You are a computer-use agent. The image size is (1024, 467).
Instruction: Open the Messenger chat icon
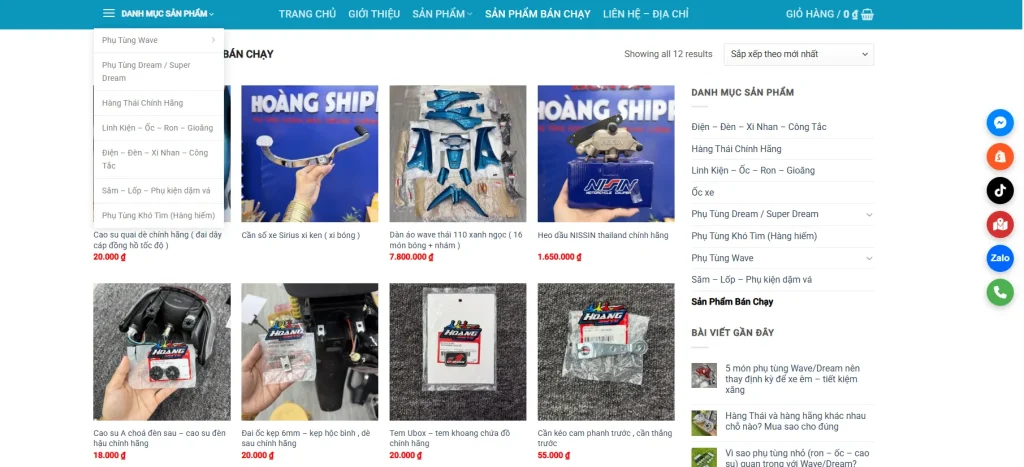[x=1000, y=123]
